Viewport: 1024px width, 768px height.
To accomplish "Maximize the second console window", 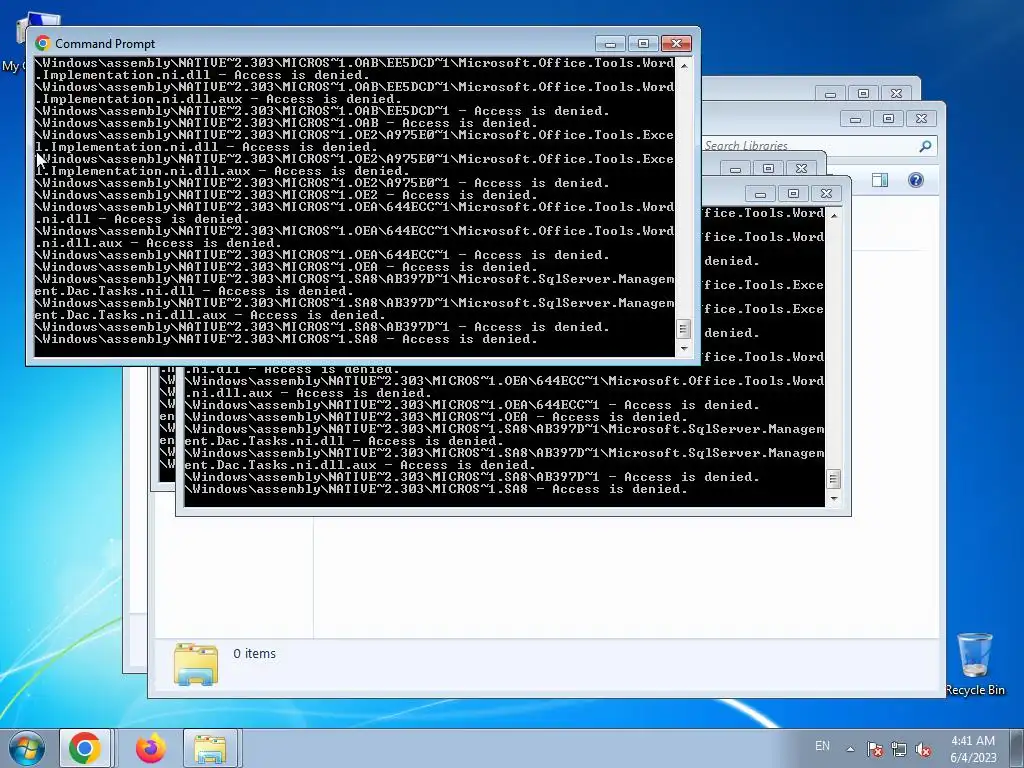I will coord(793,193).
